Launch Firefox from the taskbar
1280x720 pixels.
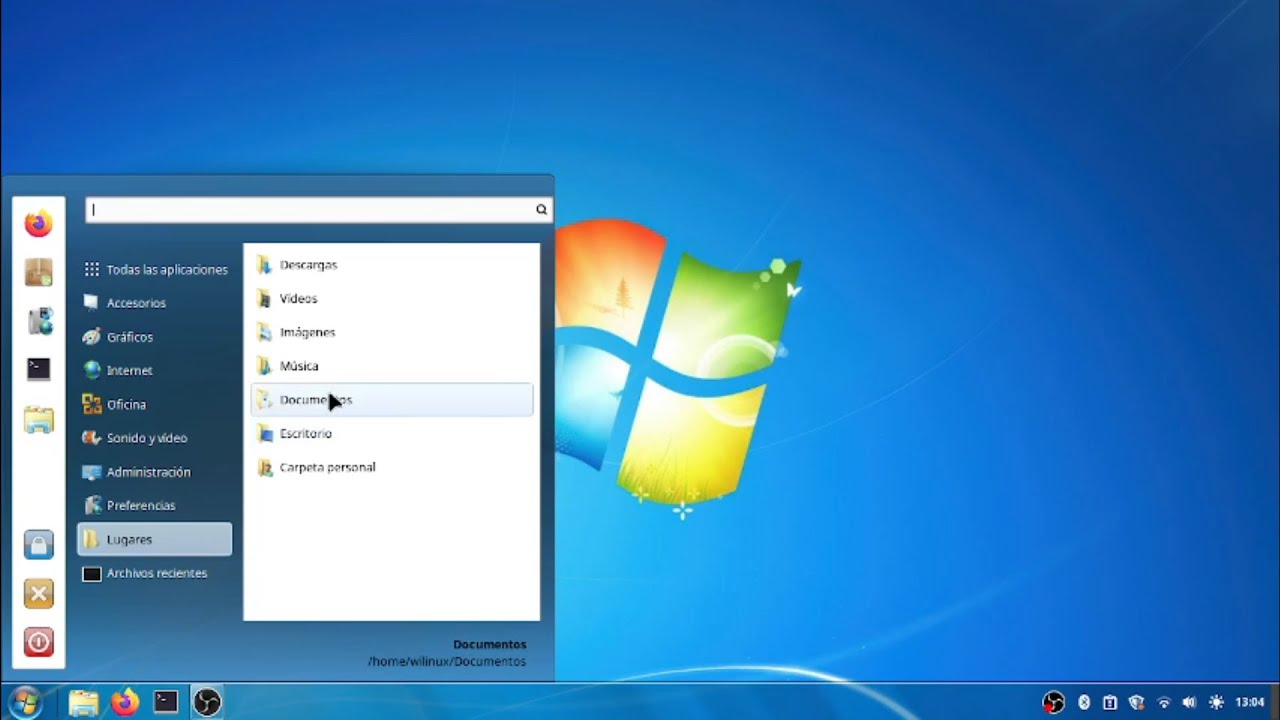coord(125,703)
